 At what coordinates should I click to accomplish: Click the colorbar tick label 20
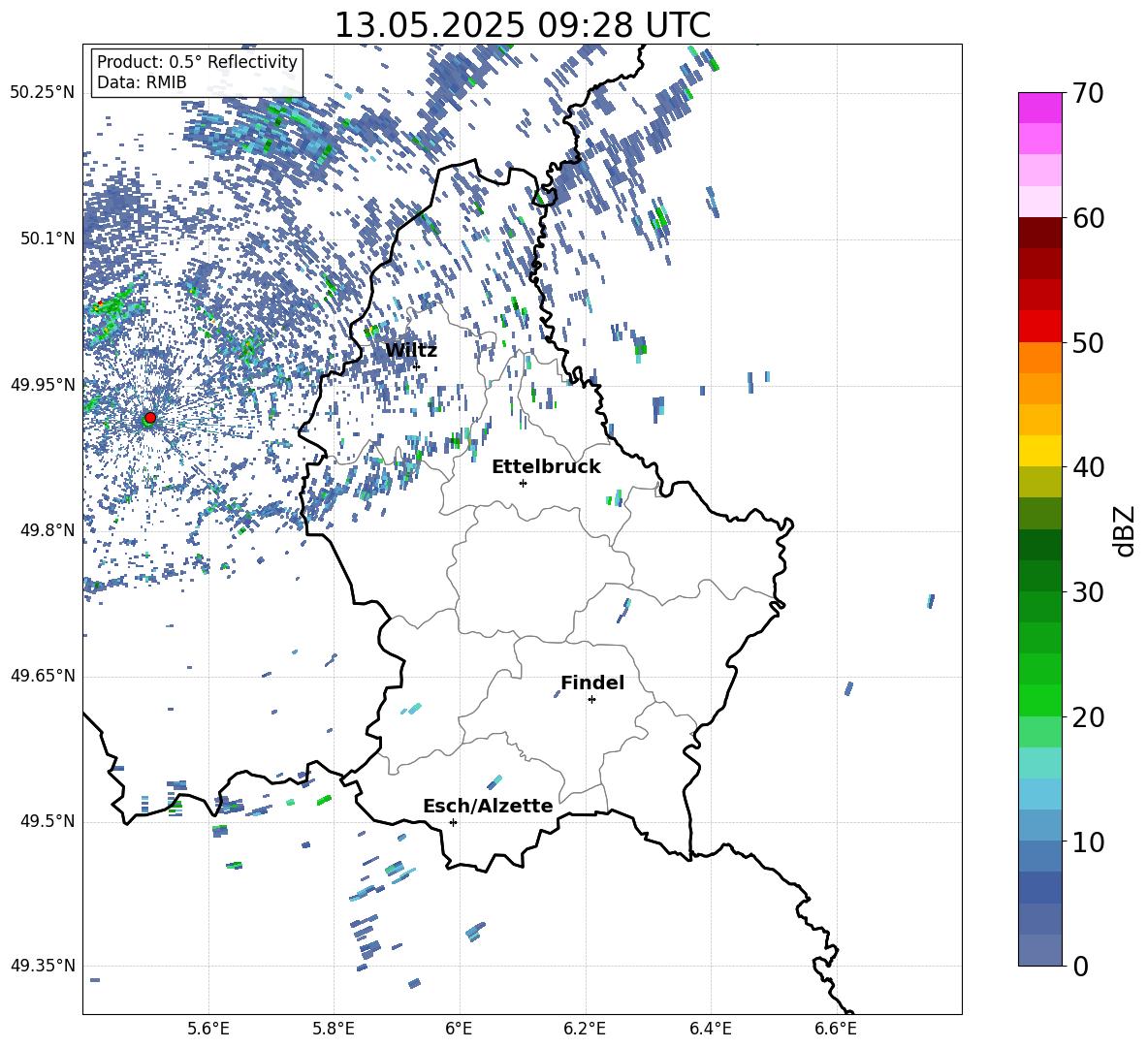tap(1089, 716)
